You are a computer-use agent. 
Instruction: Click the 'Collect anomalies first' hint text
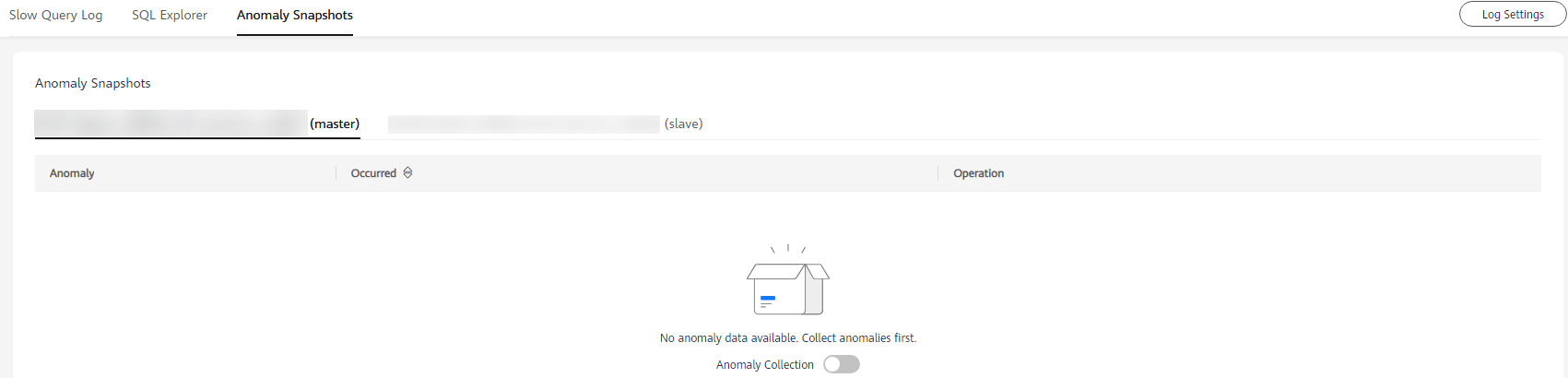click(x=859, y=338)
